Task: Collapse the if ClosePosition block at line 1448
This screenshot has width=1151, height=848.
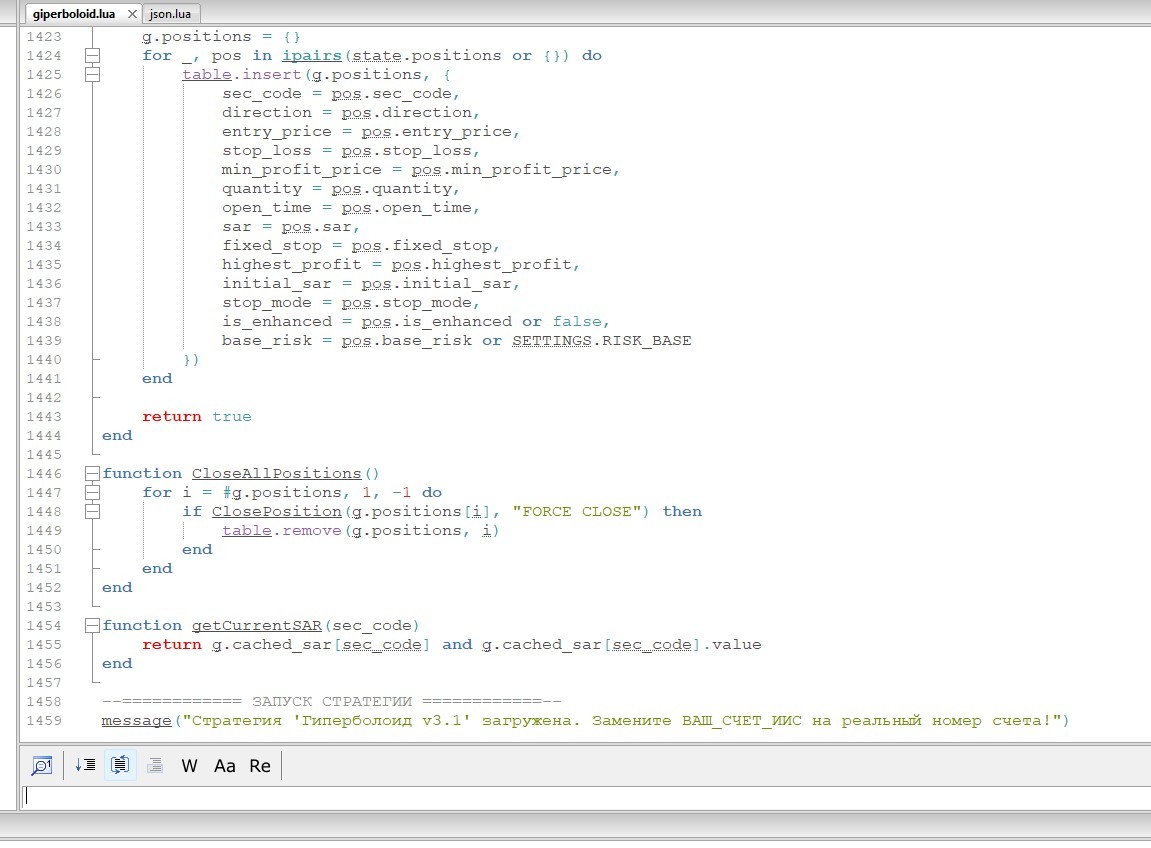Action: (93, 511)
